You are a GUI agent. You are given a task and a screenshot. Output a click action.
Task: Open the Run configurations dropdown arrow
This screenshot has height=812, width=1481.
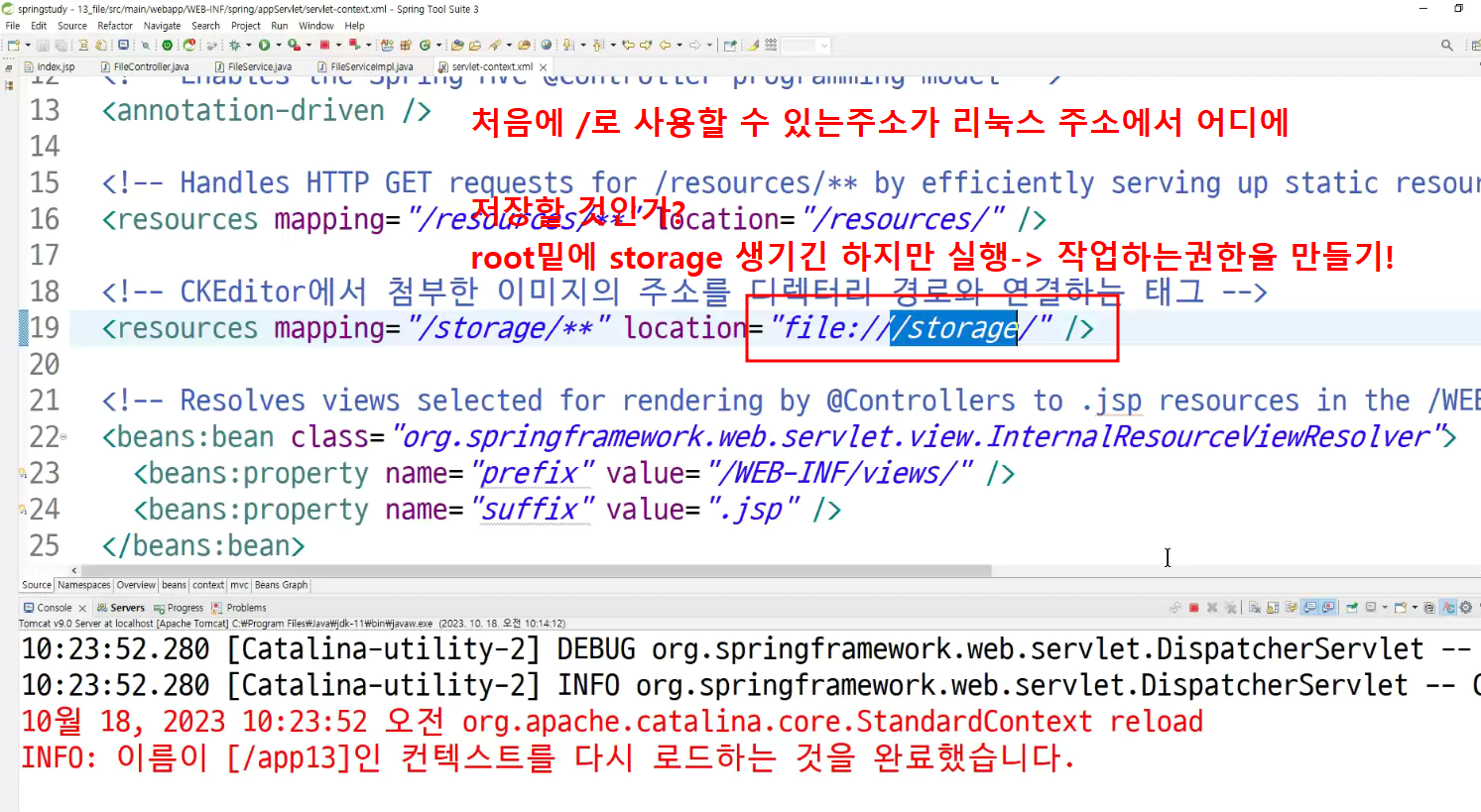point(278,45)
